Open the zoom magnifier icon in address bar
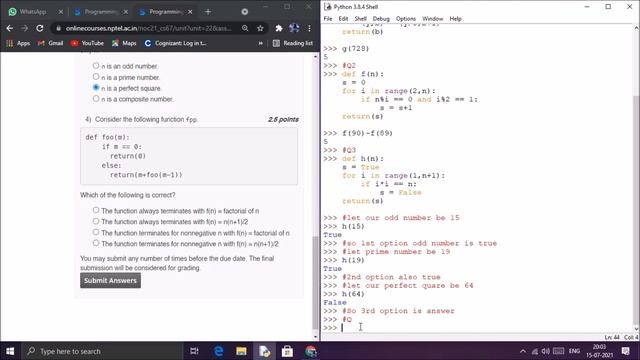Screen dimensions: 640x360 pos(245,28)
